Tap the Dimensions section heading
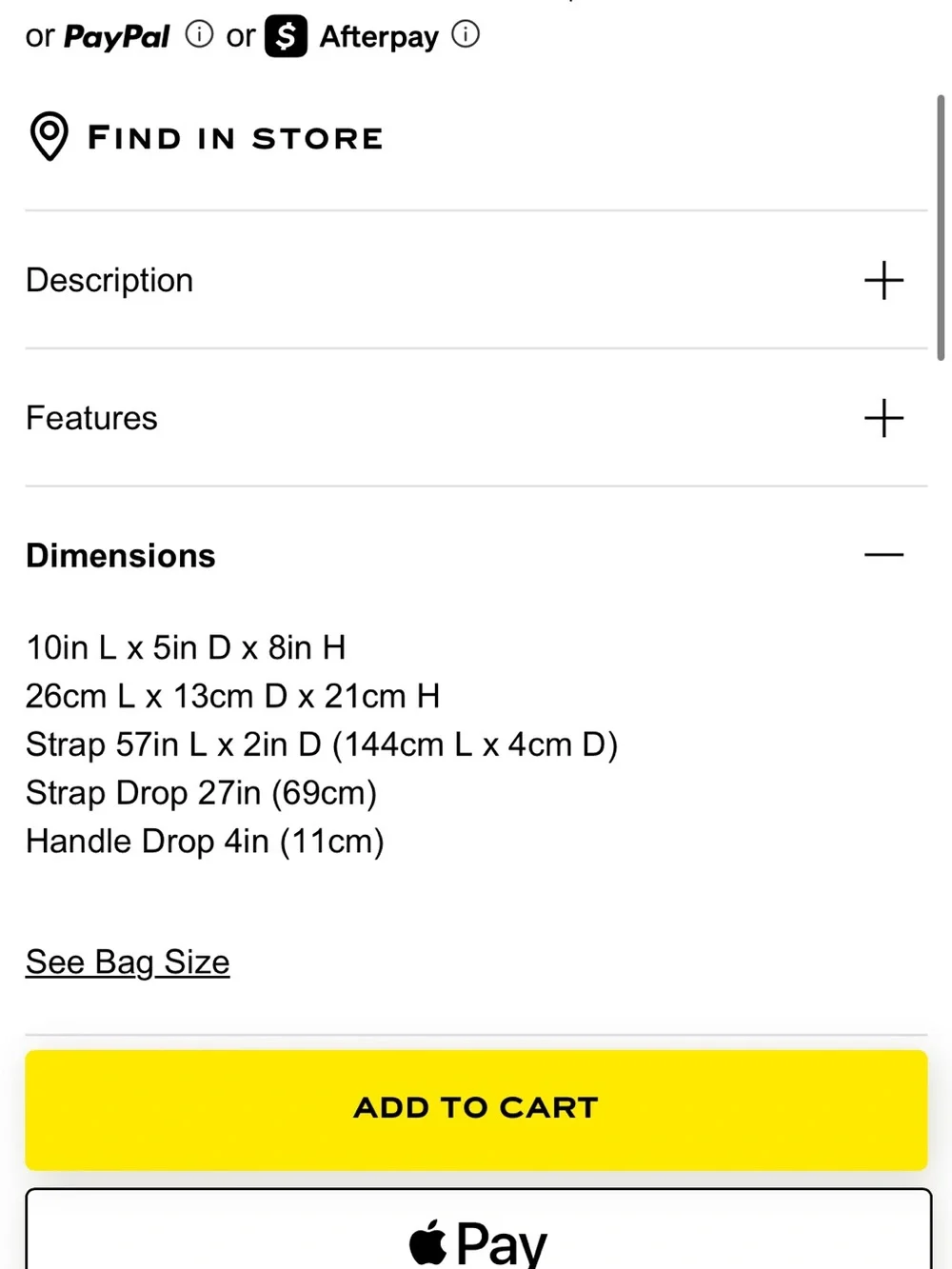Image resolution: width=952 pixels, height=1269 pixels. tap(121, 556)
